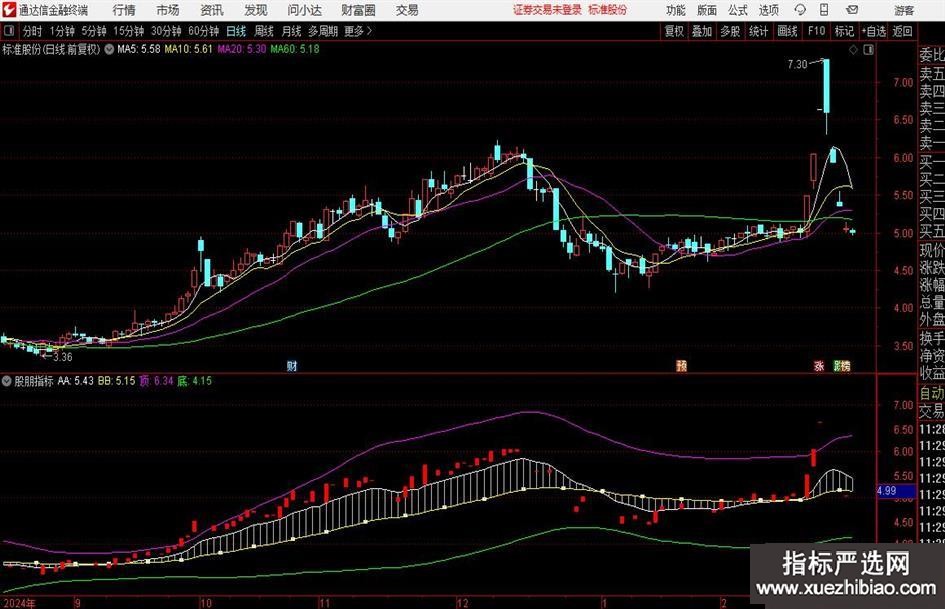Click the MA60: 5.18 value label
945x609 pixels.
295,49
